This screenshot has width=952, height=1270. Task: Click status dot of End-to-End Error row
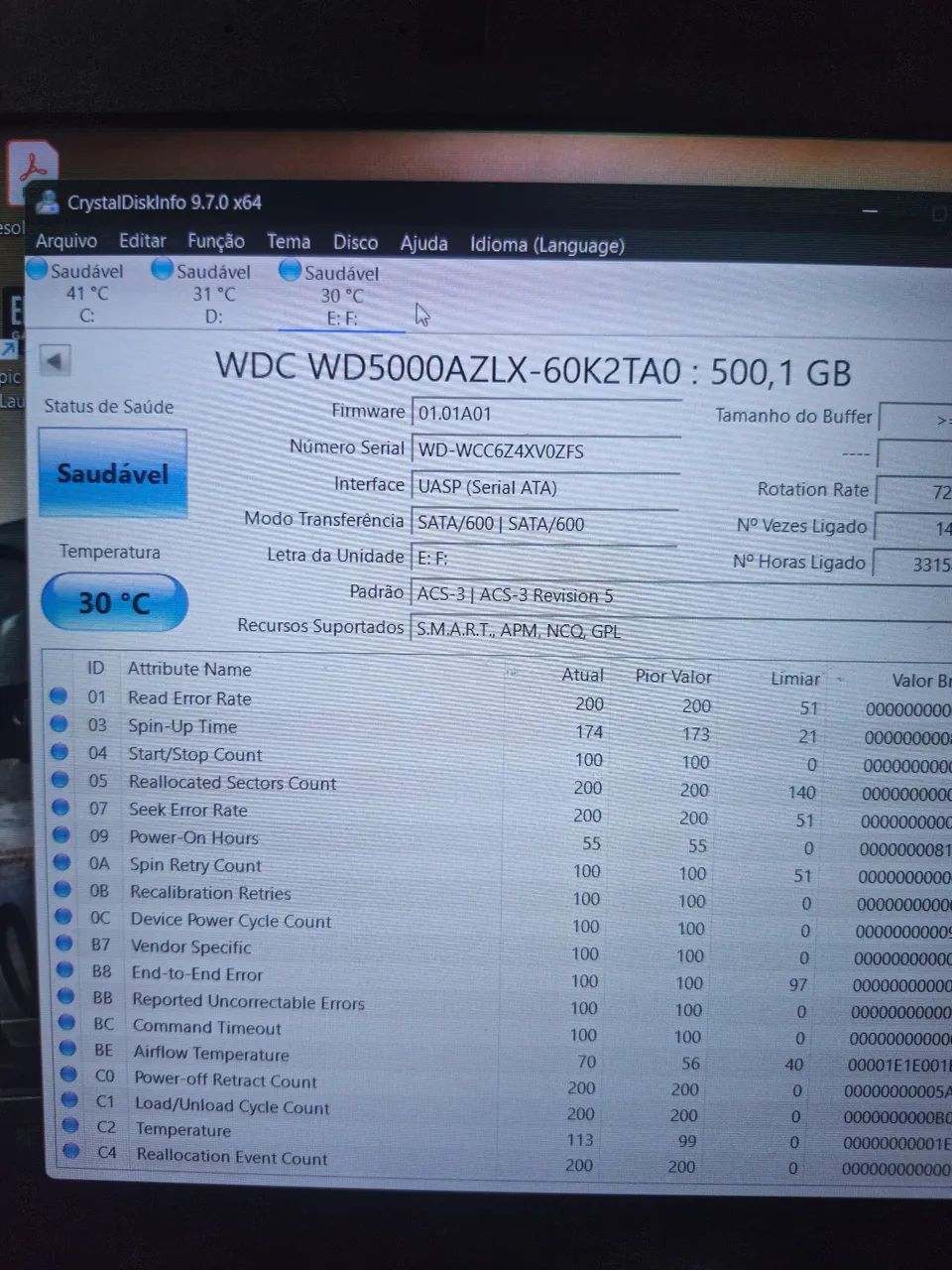[65, 970]
